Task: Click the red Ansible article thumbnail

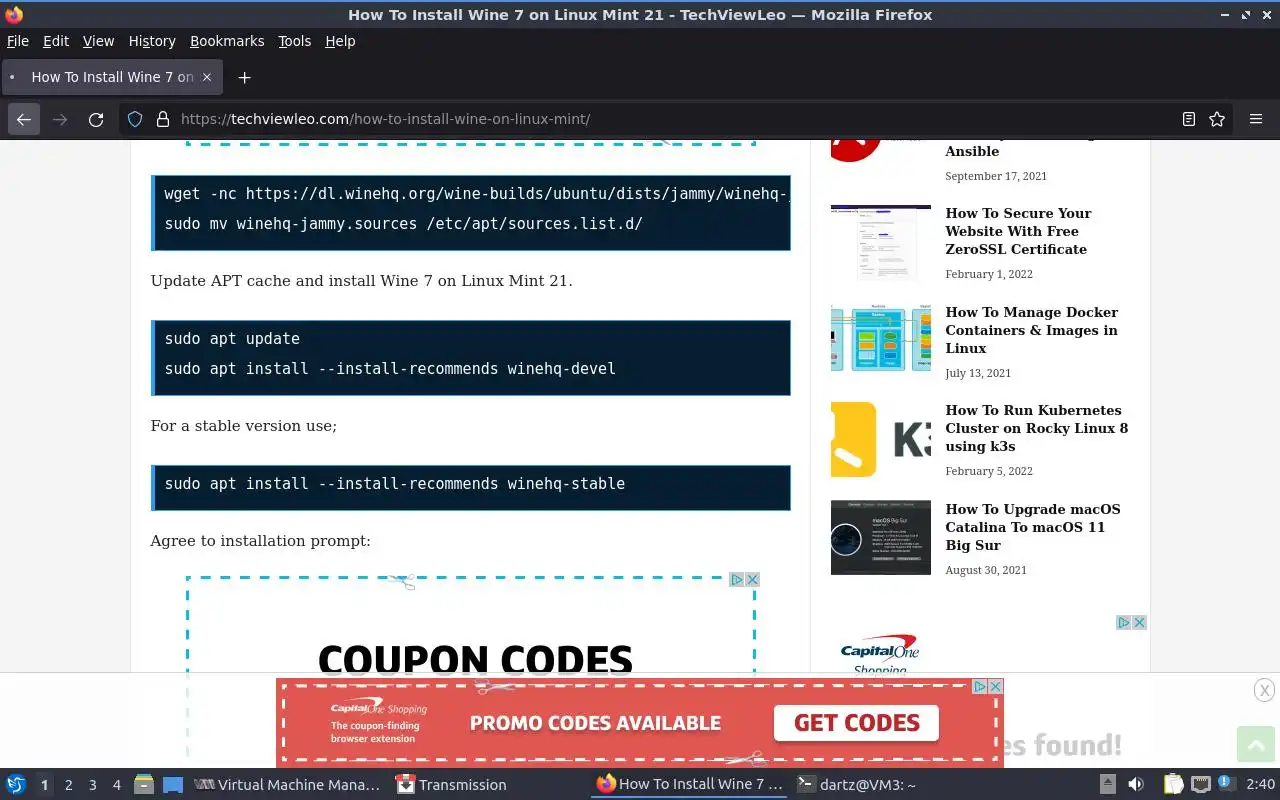Action: pos(856,151)
